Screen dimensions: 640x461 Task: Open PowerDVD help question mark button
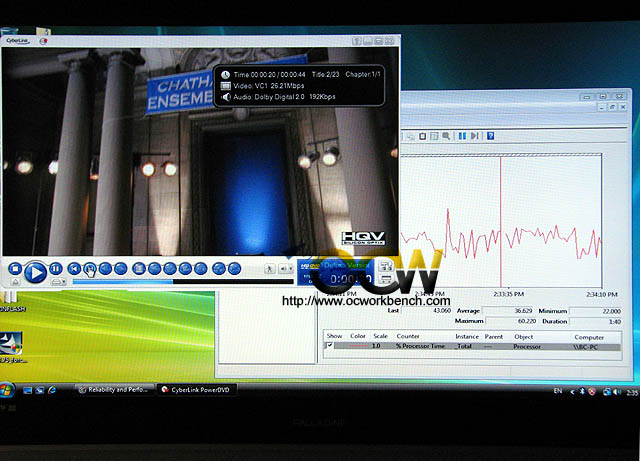(x=357, y=41)
